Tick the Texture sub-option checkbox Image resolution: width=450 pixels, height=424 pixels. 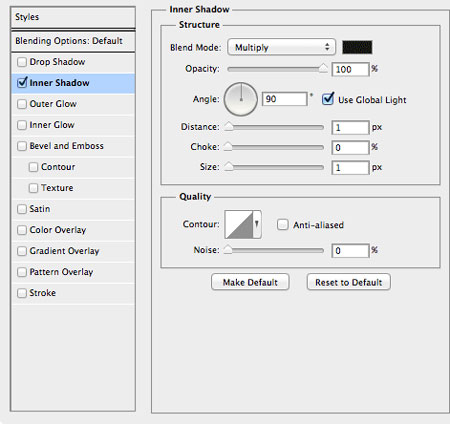pyautogui.click(x=33, y=188)
